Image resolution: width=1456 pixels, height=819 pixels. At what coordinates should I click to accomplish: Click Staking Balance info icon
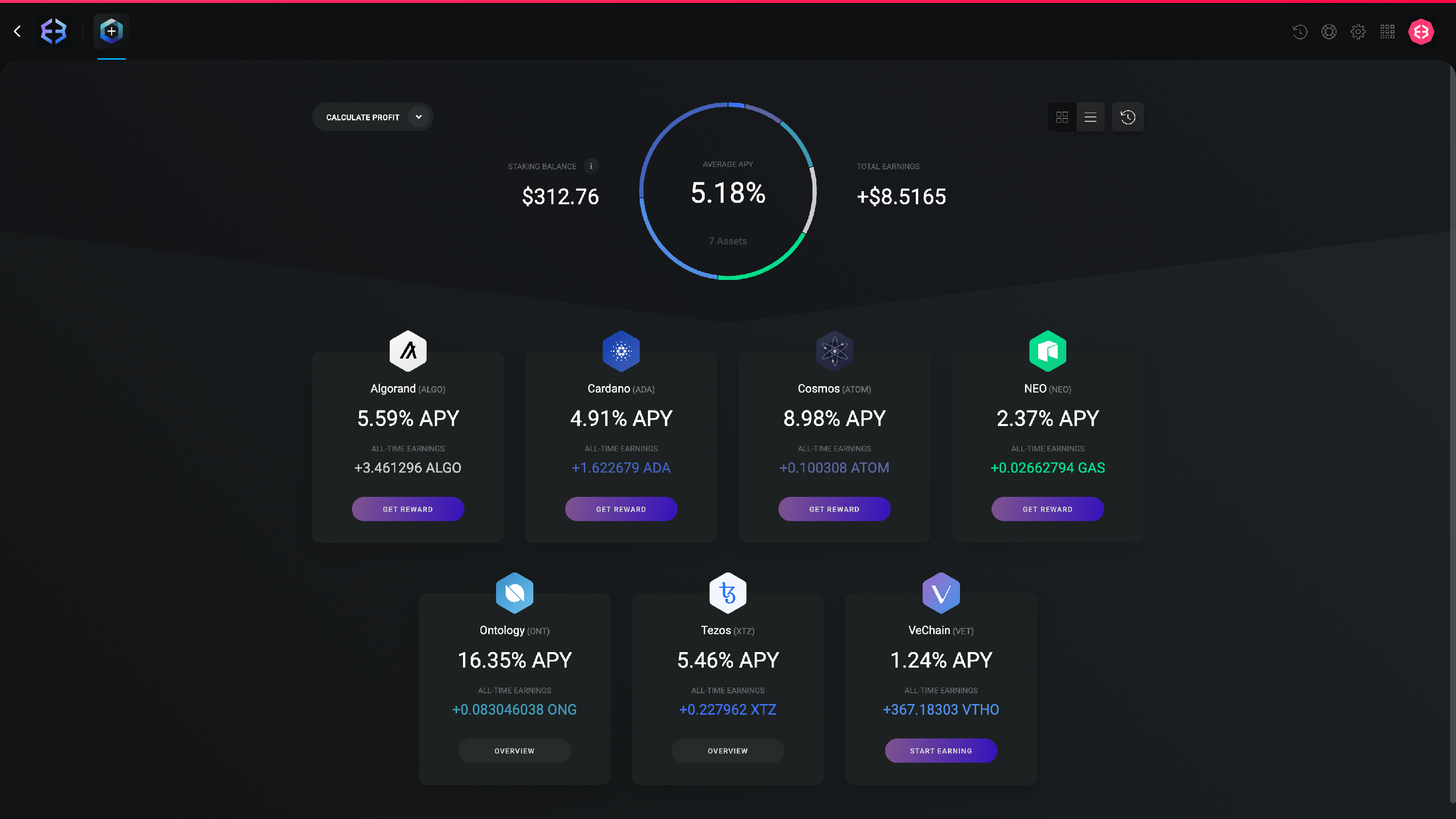point(591,166)
